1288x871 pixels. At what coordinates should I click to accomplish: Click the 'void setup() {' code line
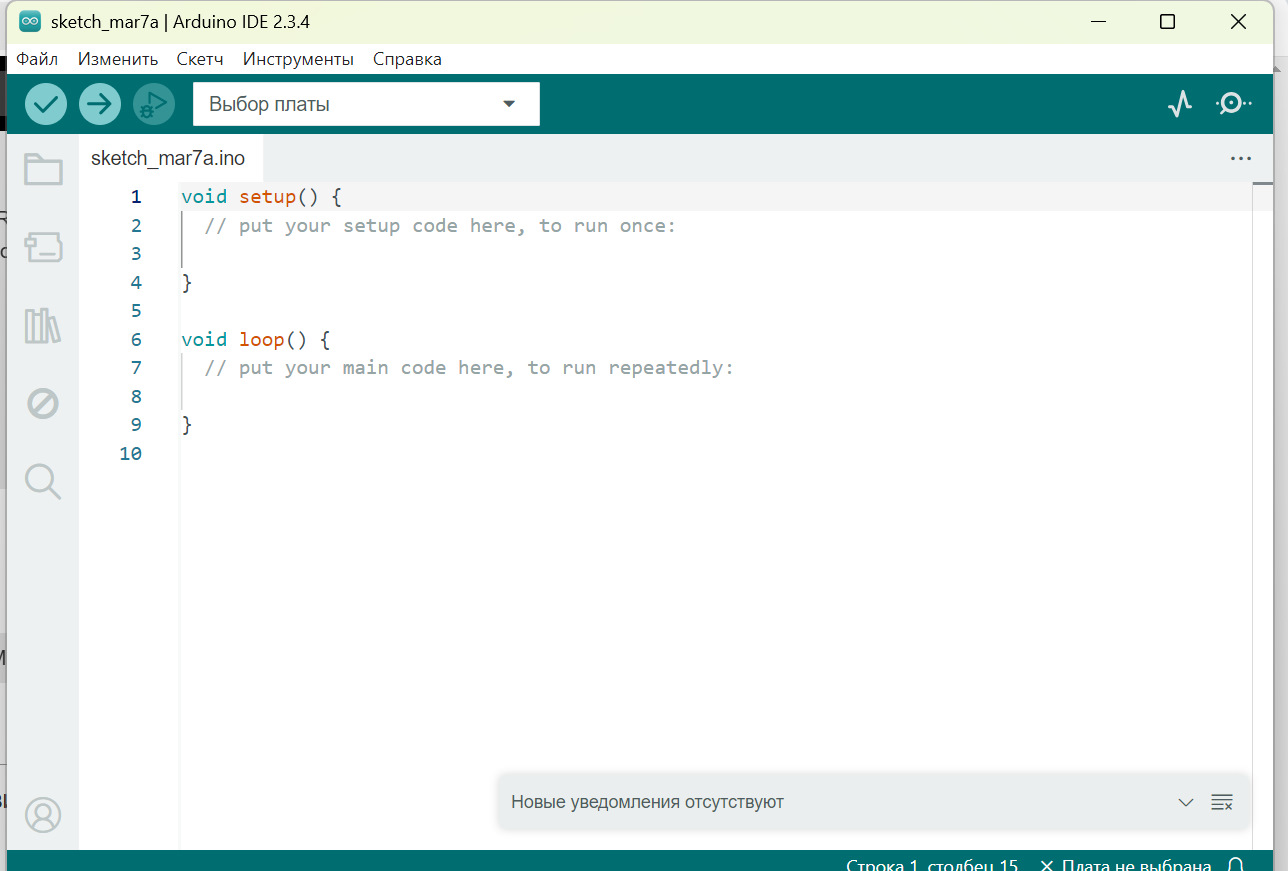click(x=262, y=197)
